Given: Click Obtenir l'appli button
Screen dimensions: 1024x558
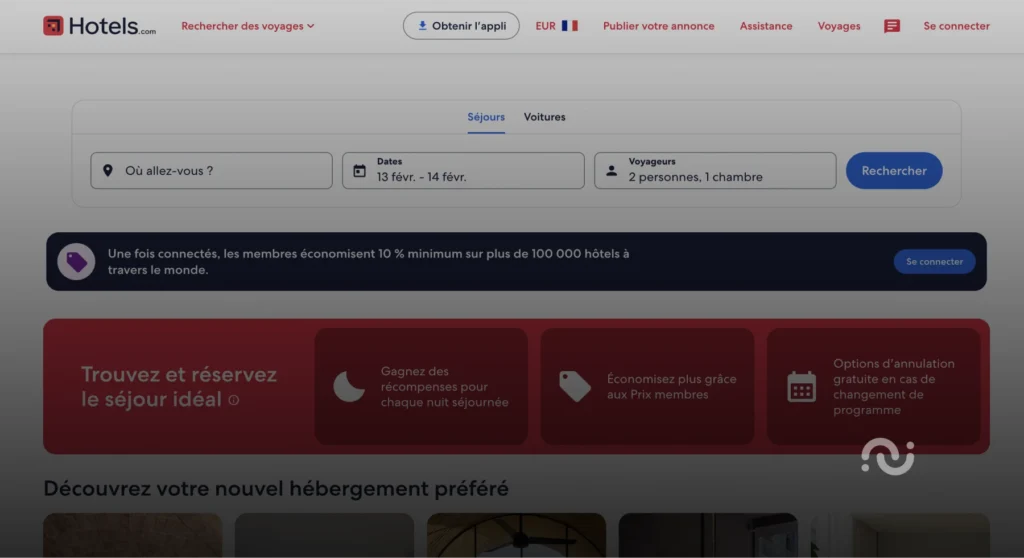Looking at the screenshot, I should [x=461, y=26].
